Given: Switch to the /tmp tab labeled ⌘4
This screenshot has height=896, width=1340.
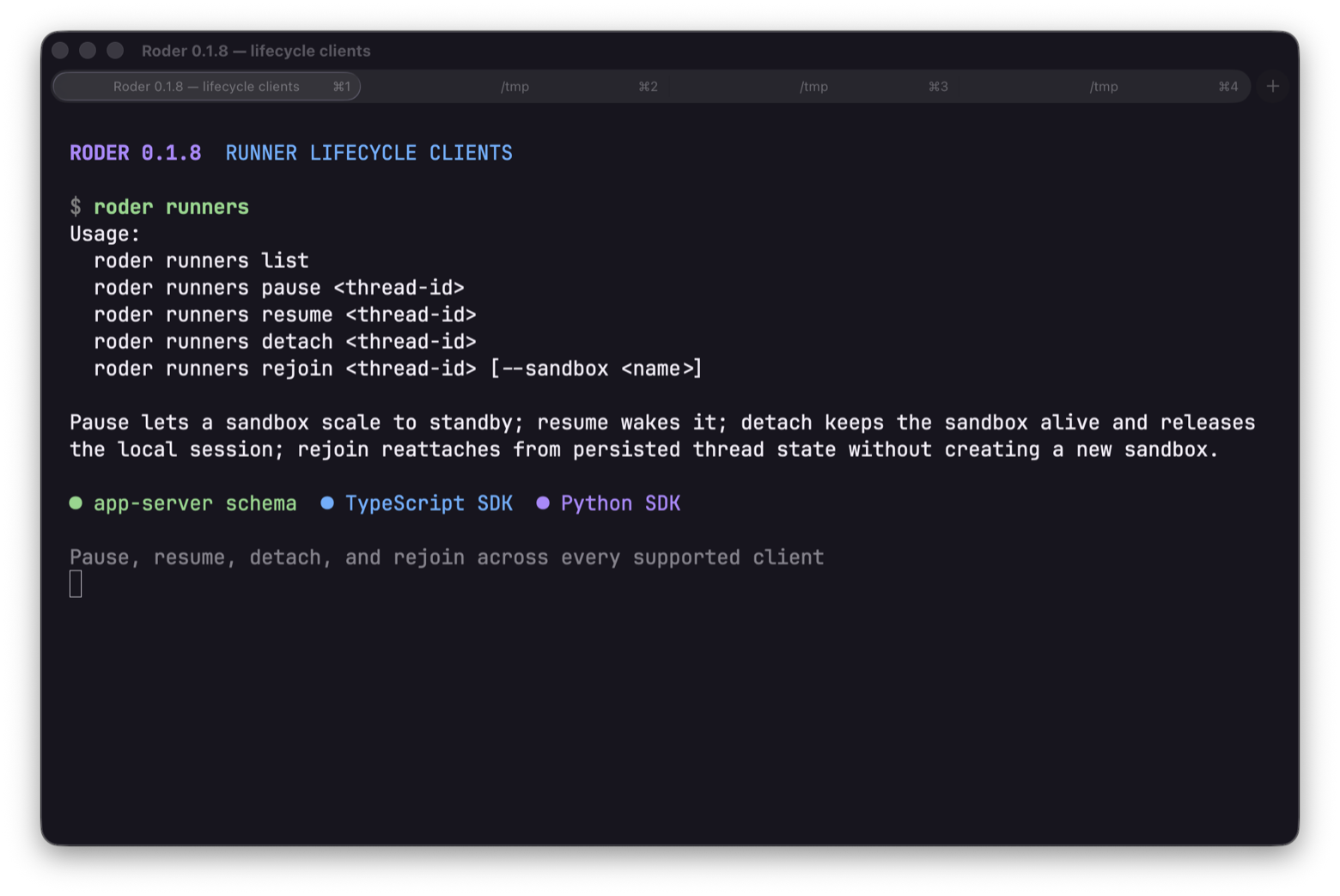Looking at the screenshot, I should click(1104, 87).
